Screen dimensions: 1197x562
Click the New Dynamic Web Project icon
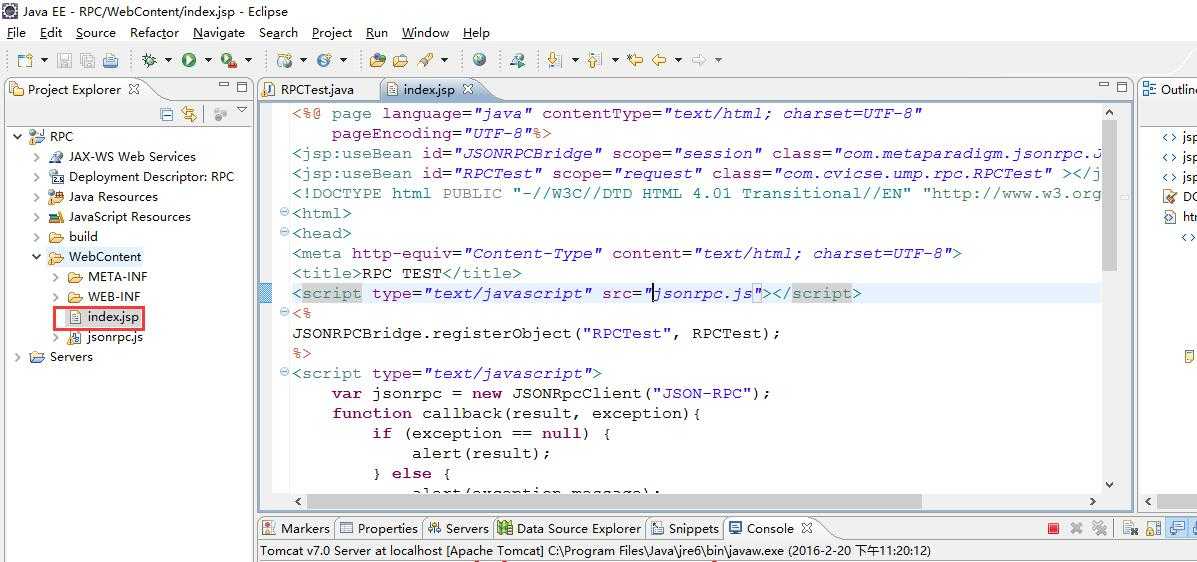pyautogui.click(x=285, y=60)
